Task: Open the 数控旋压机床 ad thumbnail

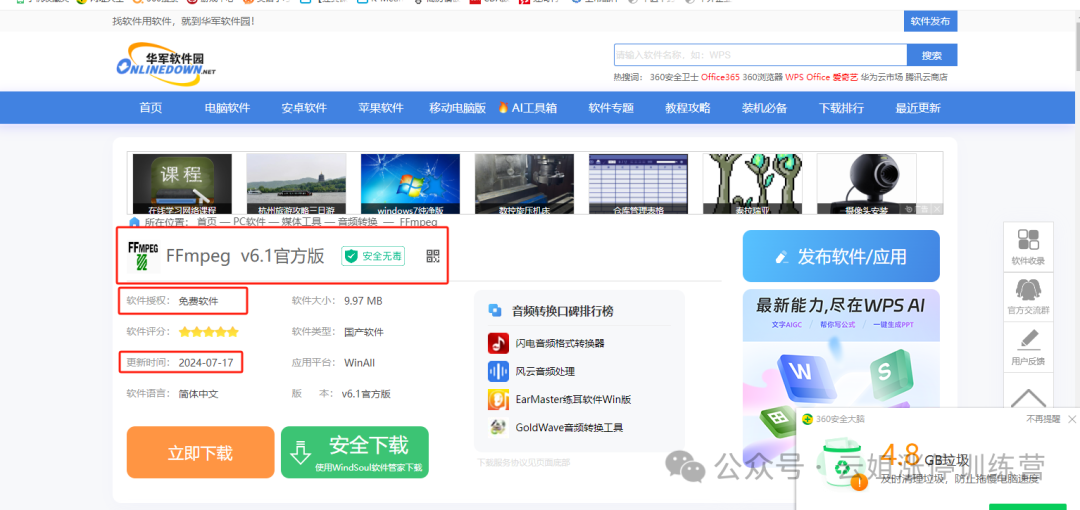Action: (x=524, y=183)
